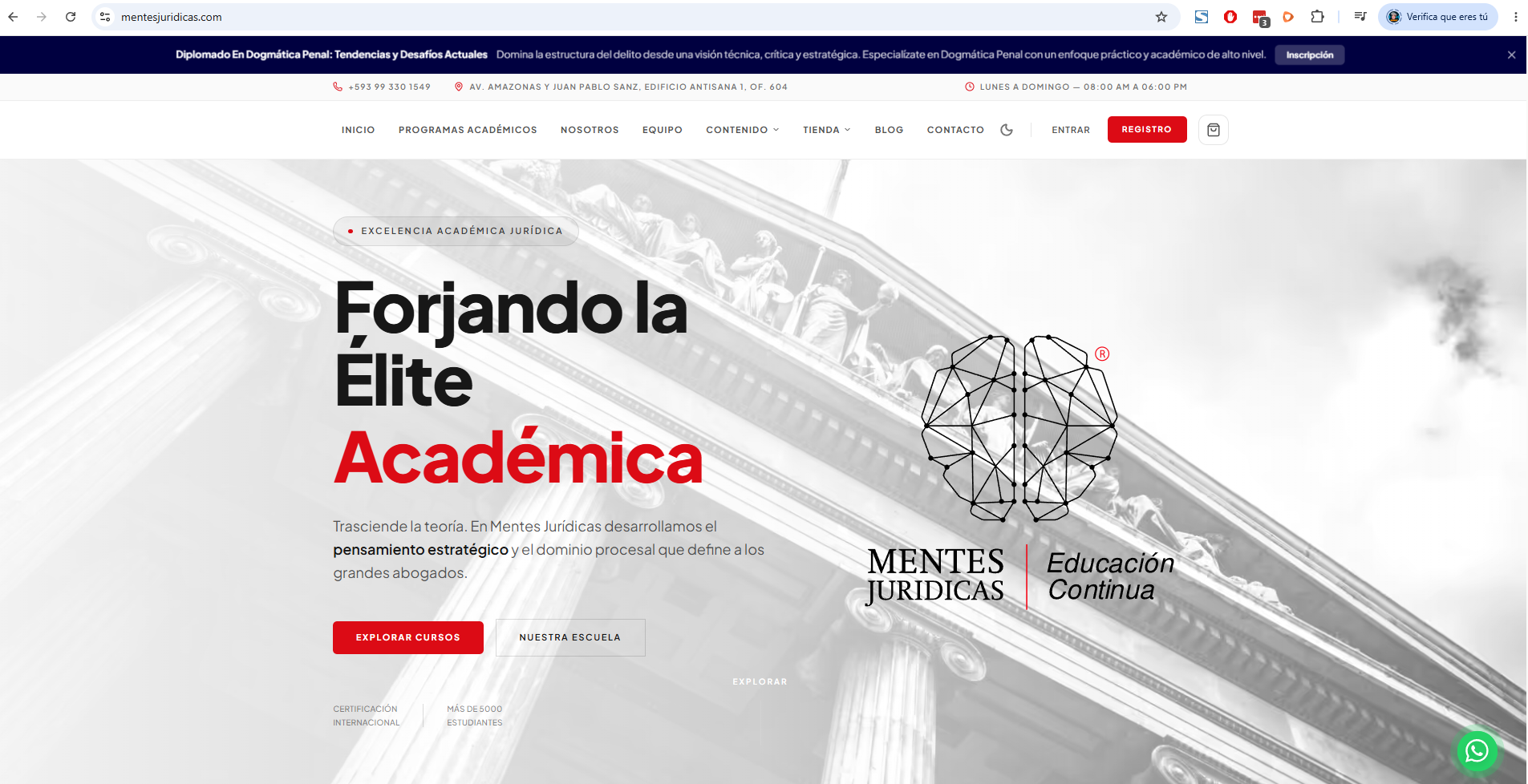The image size is (1528, 784).
Task: Click the phone icon in the top bar
Action: (338, 87)
